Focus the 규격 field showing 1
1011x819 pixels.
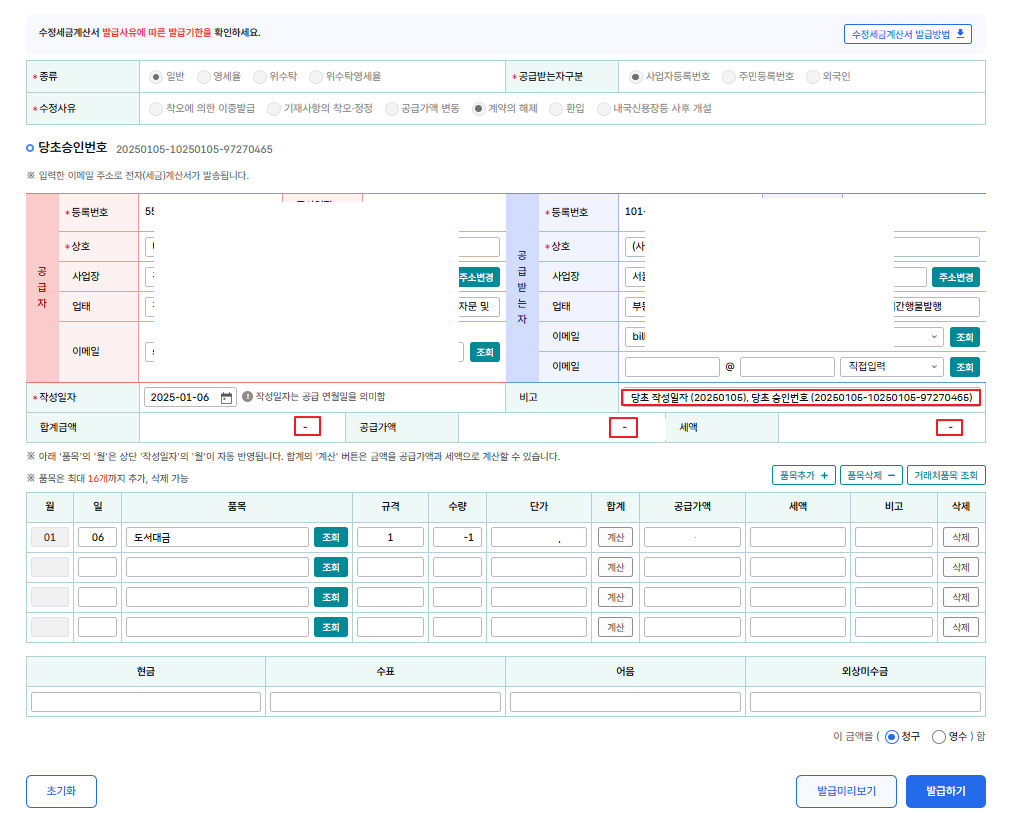click(x=390, y=537)
